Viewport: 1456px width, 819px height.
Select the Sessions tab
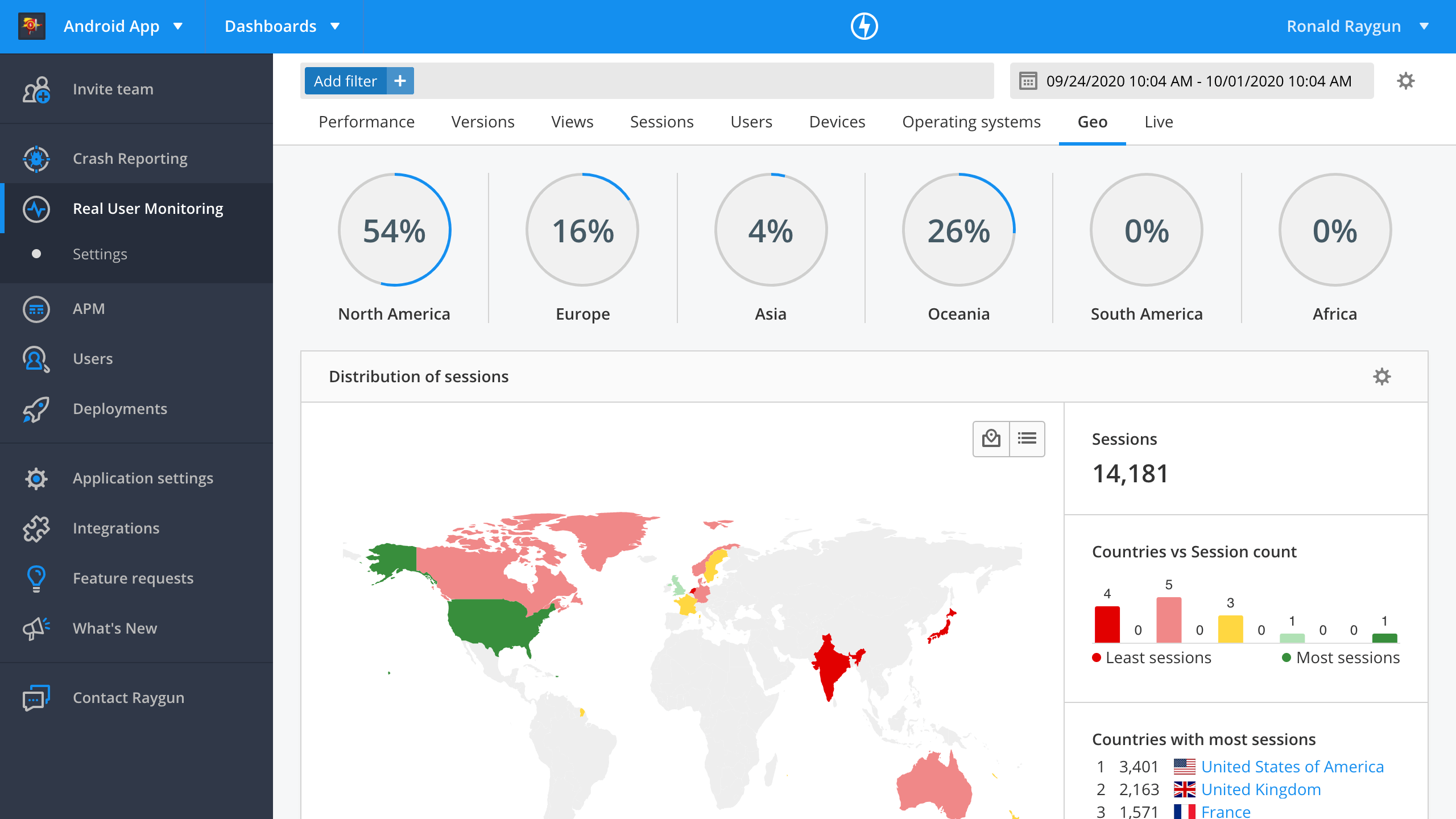coord(661,121)
